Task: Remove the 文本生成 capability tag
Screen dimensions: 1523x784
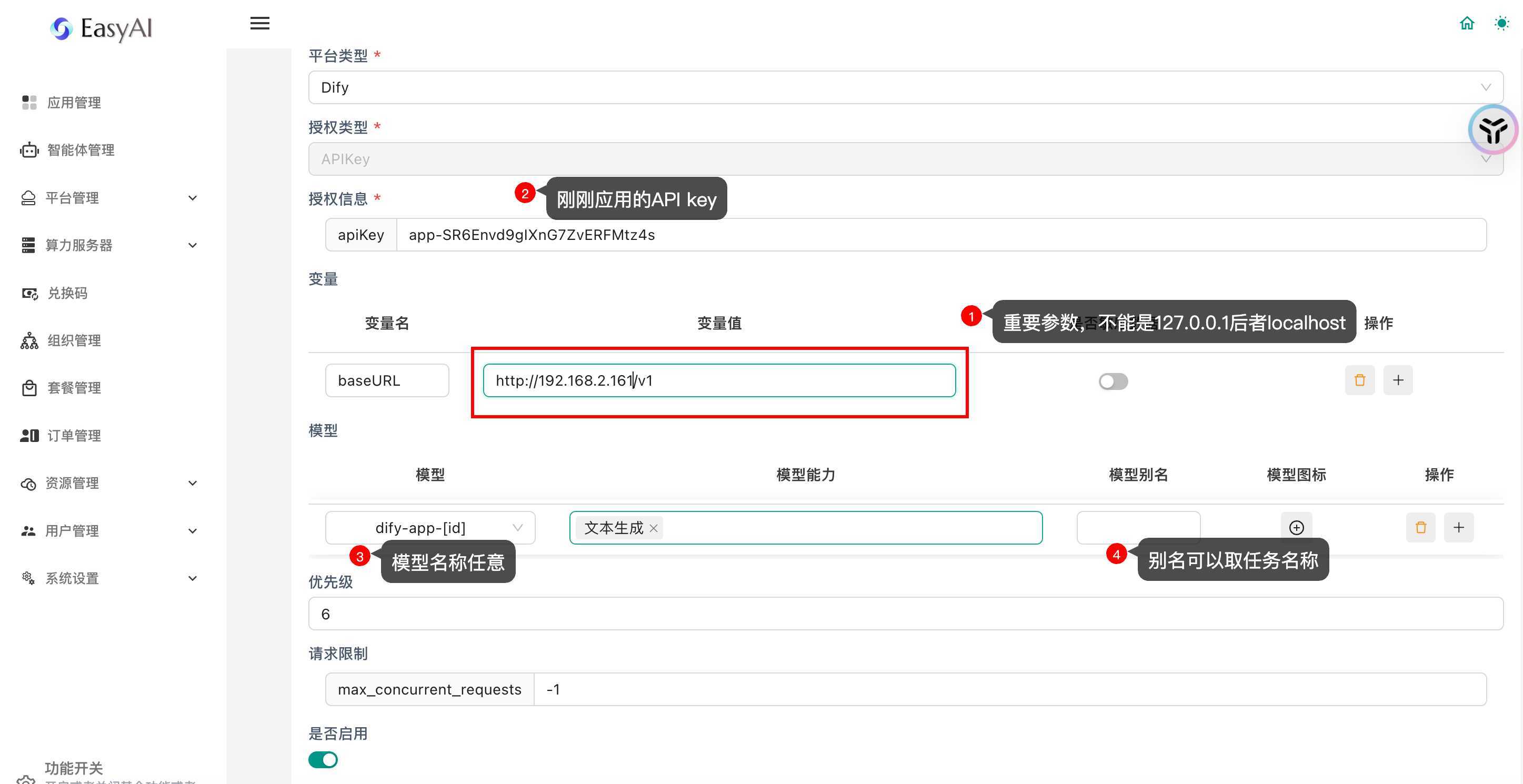Action: (653, 528)
